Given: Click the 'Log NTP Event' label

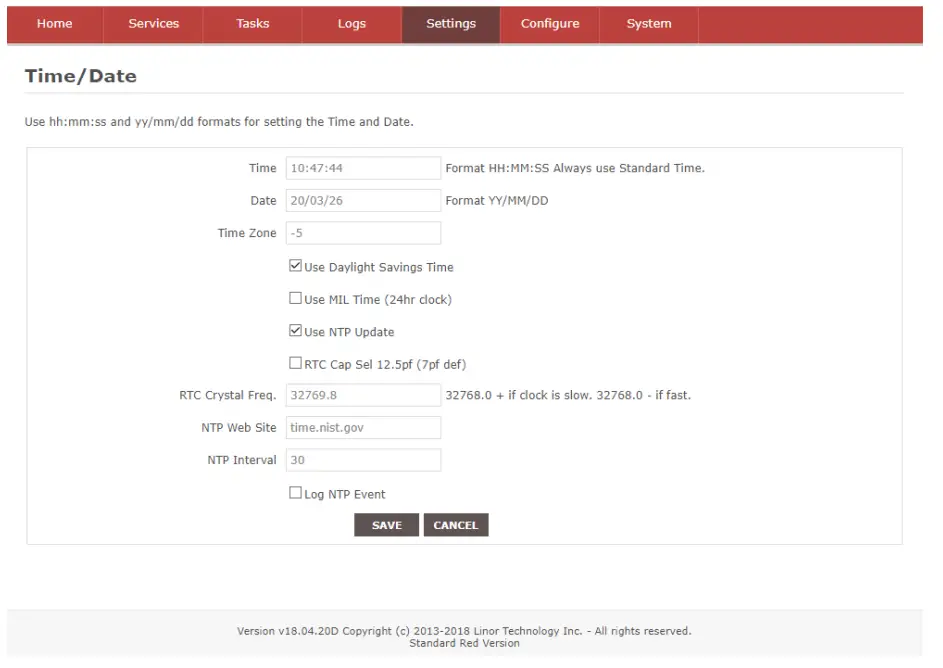Looking at the screenshot, I should click(345, 495).
